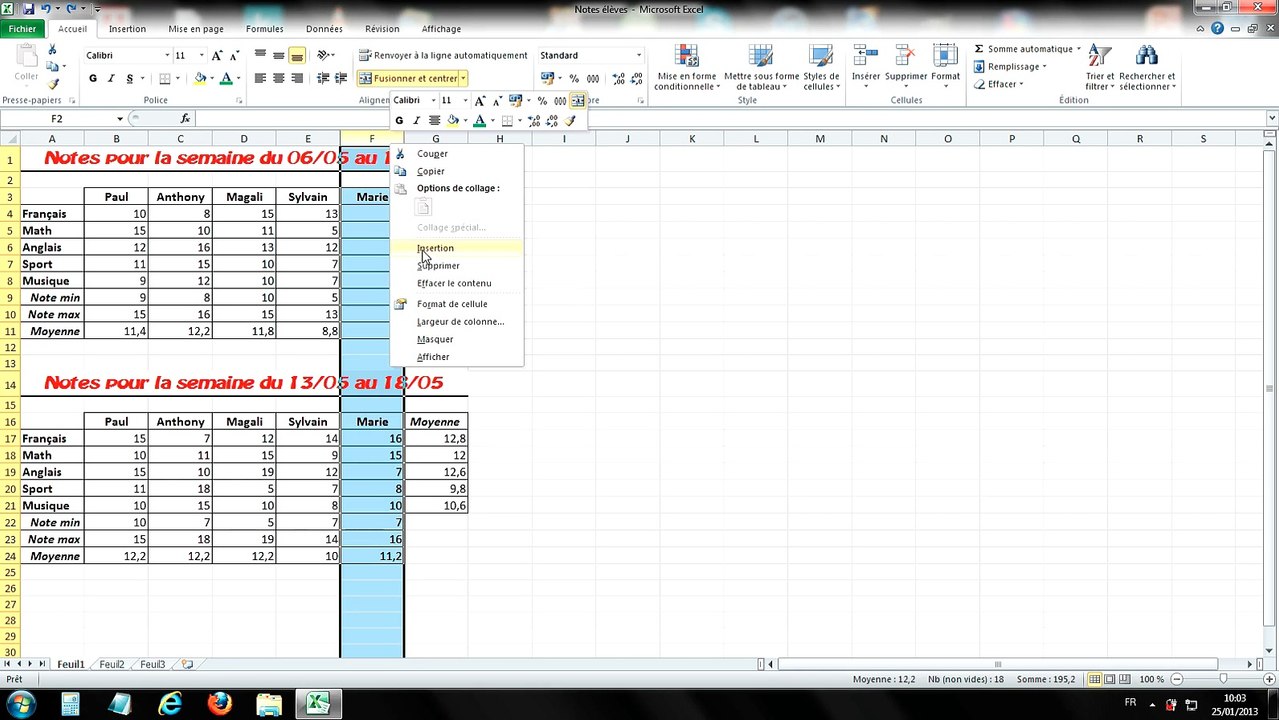This screenshot has width=1279, height=720.
Task: Click the mini toolbar format painter brush
Action: pyautogui.click(x=570, y=121)
